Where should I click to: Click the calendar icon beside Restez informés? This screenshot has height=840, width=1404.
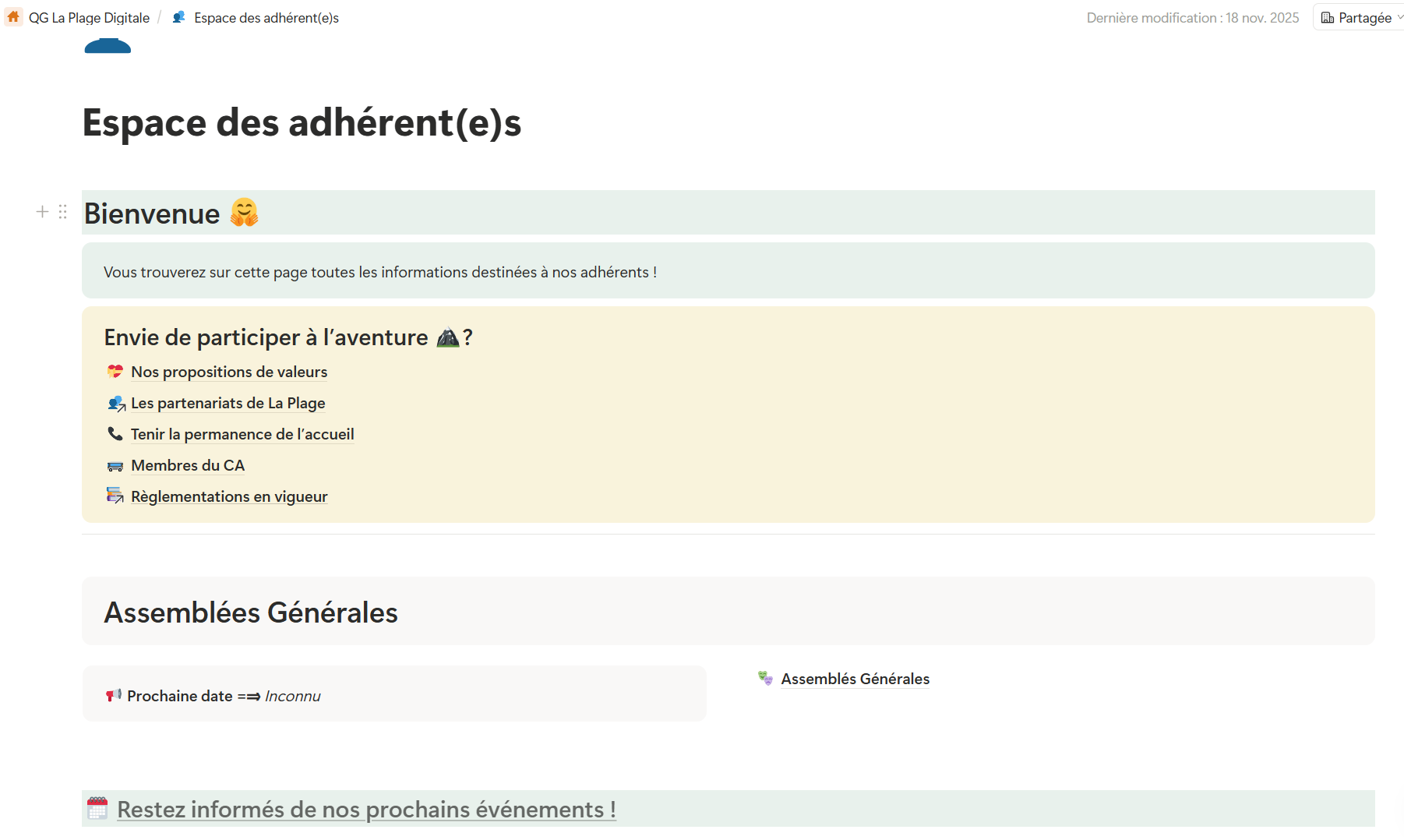tap(97, 809)
